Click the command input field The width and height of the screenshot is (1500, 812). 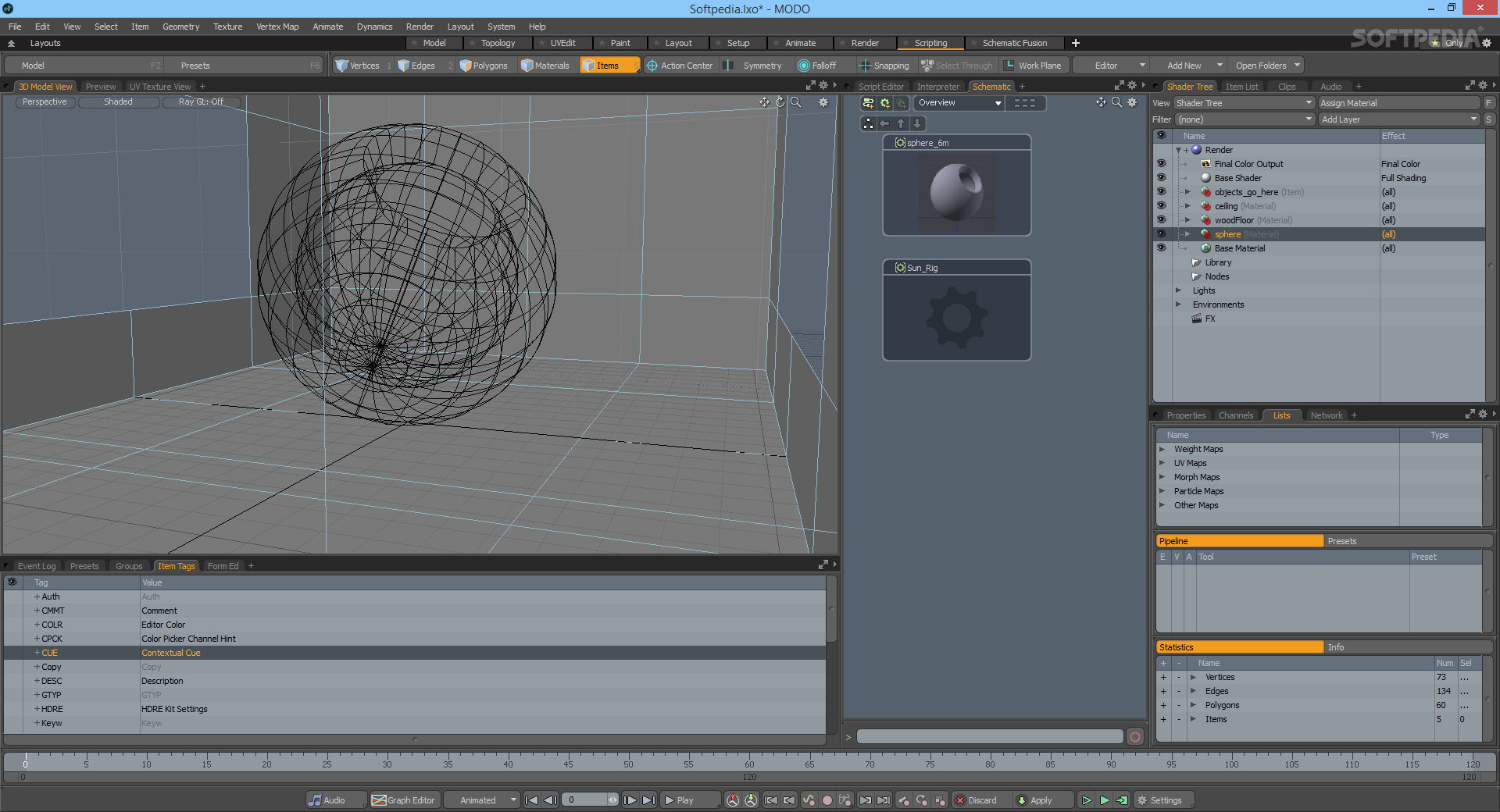click(x=989, y=736)
